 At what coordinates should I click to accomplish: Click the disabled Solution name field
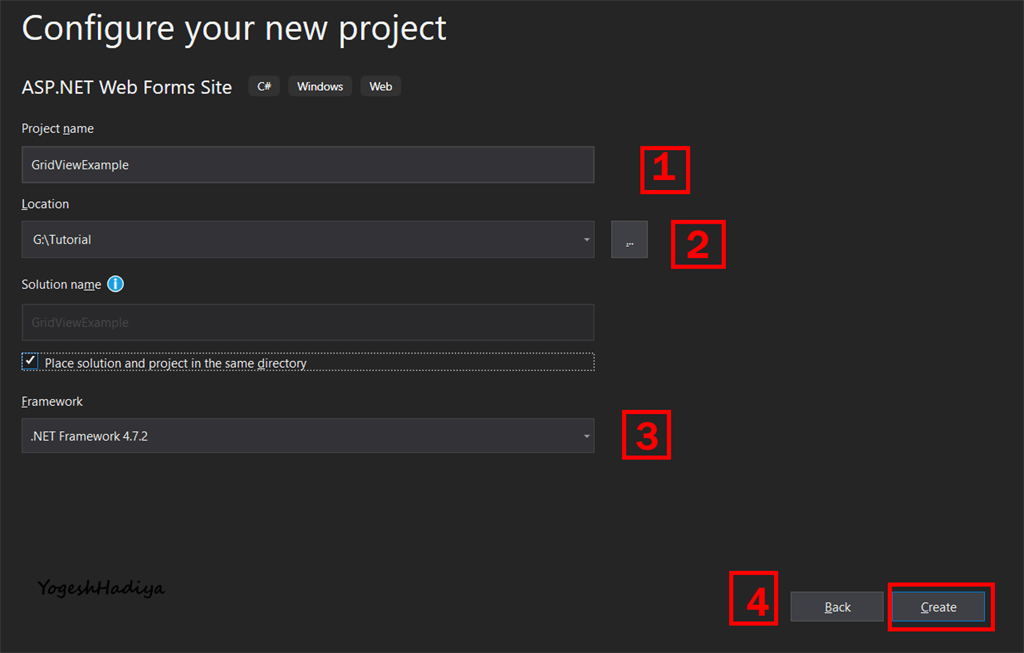[308, 323]
